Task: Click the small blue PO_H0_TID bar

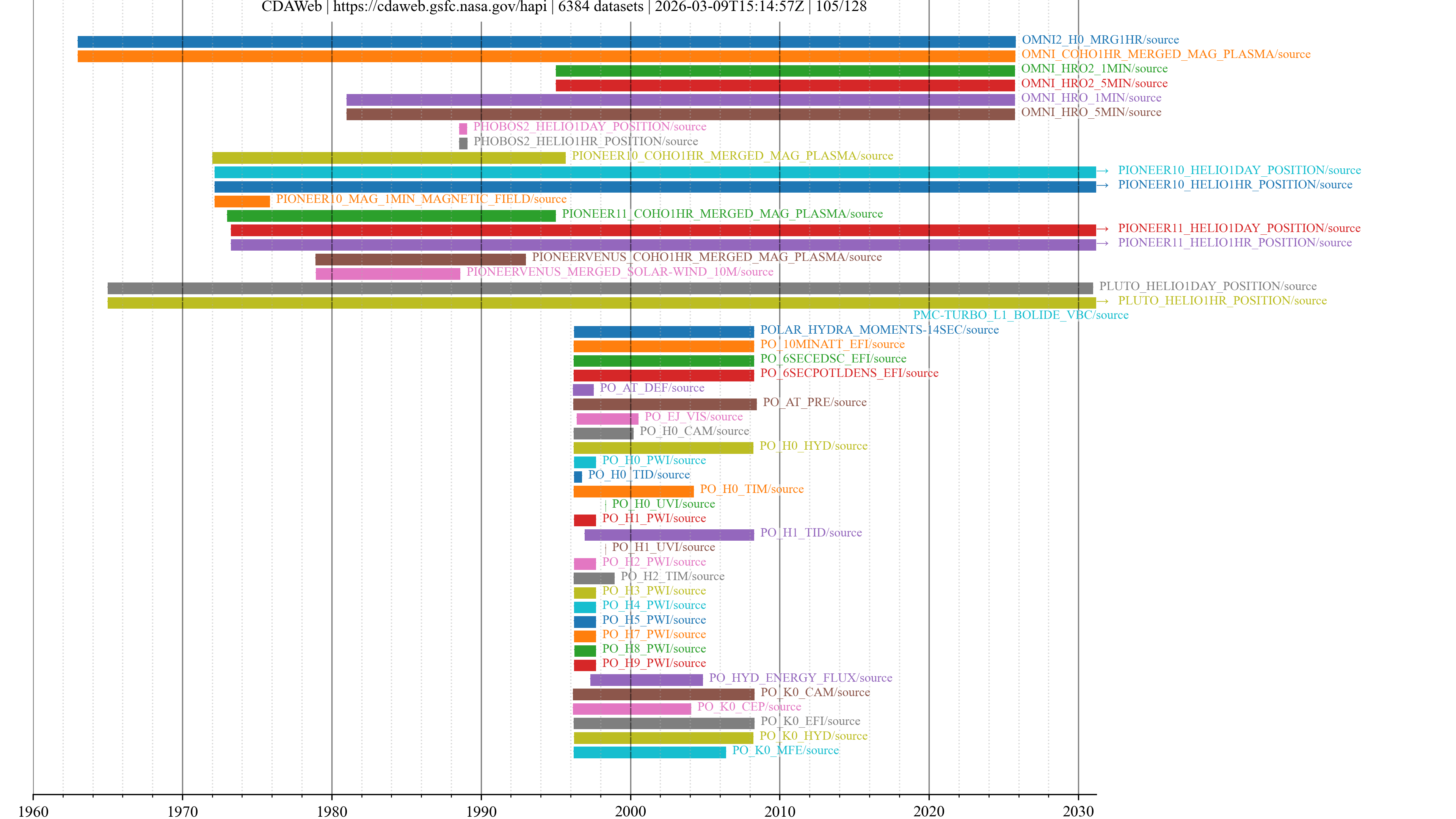Action: [577, 477]
